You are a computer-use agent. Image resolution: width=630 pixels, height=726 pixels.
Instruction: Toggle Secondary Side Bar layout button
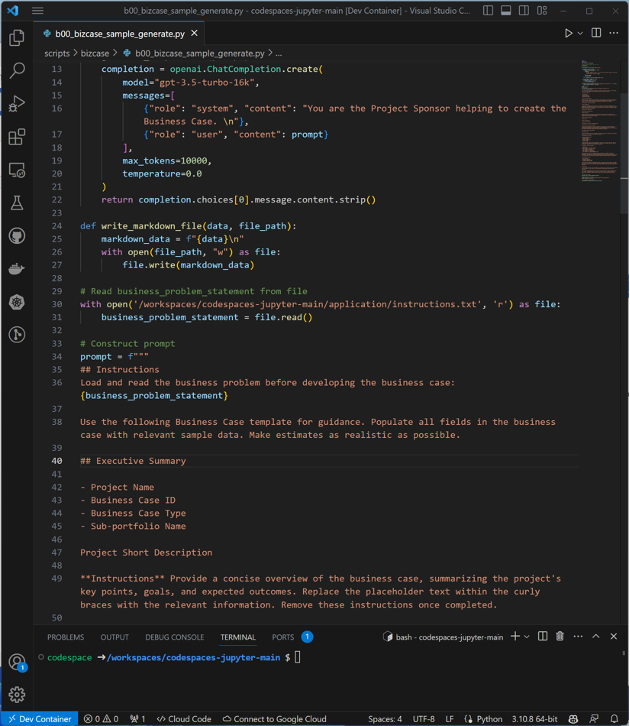tap(524, 11)
